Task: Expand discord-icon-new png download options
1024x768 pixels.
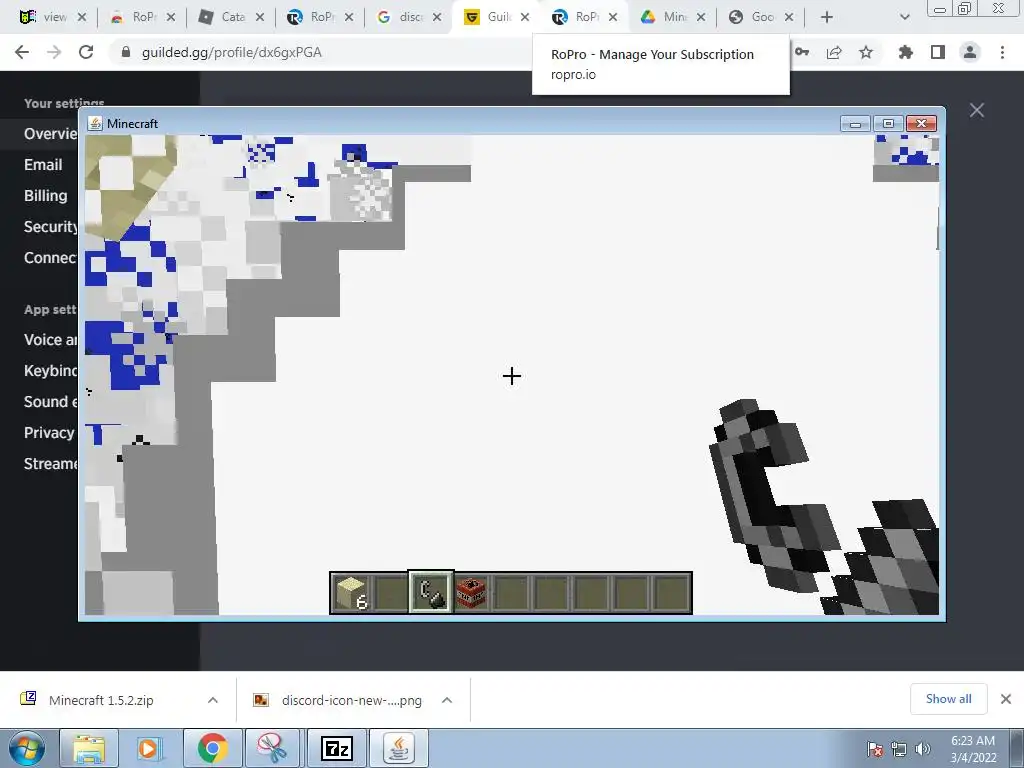Action: pyautogui.click(x=447, y=700)
